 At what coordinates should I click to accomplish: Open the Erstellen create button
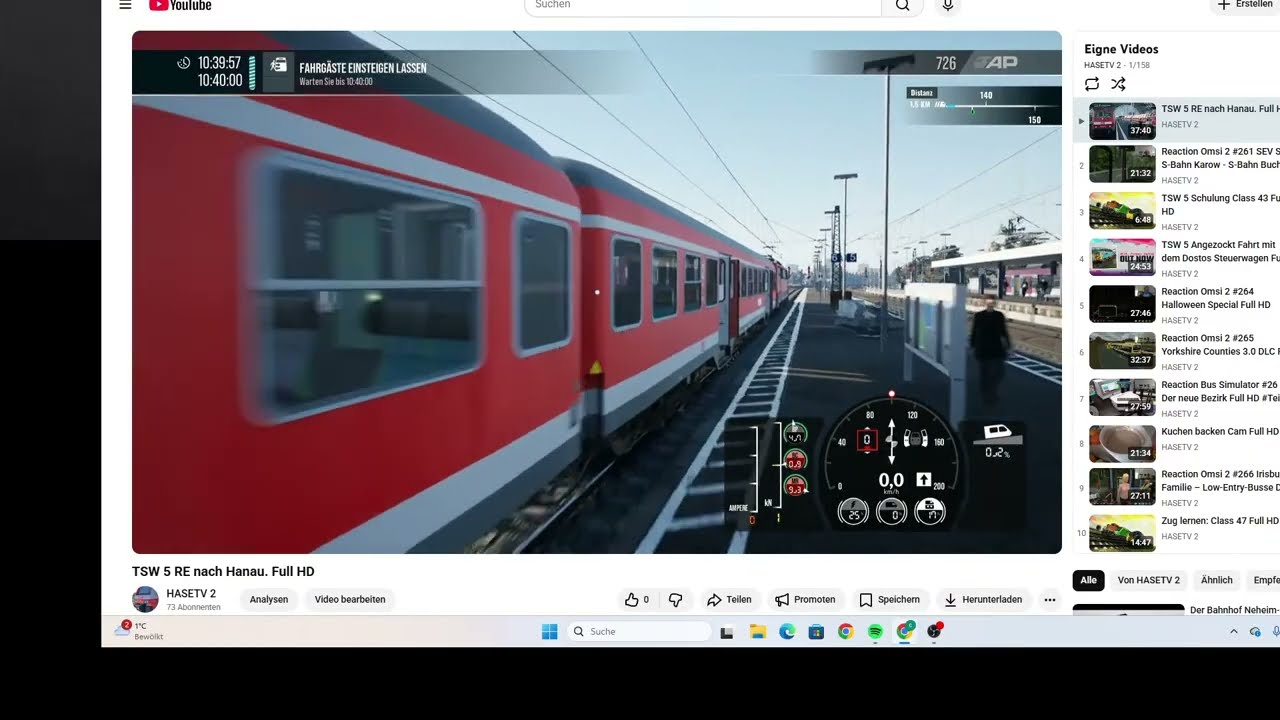click(1244, 5)
